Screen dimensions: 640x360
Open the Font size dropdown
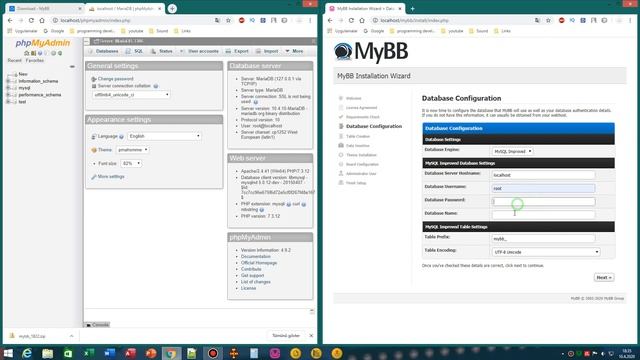pyautogui.click(x=131, y=163)
